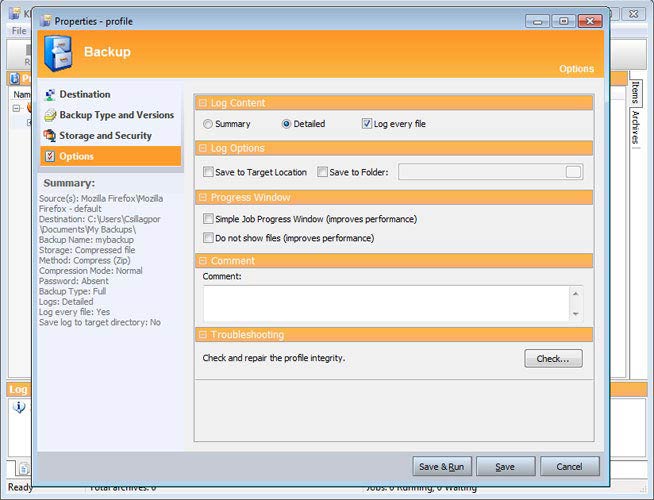654x500 pixels.
Task: Switch to the Archives side tab
Action: [x=634, y=125]
